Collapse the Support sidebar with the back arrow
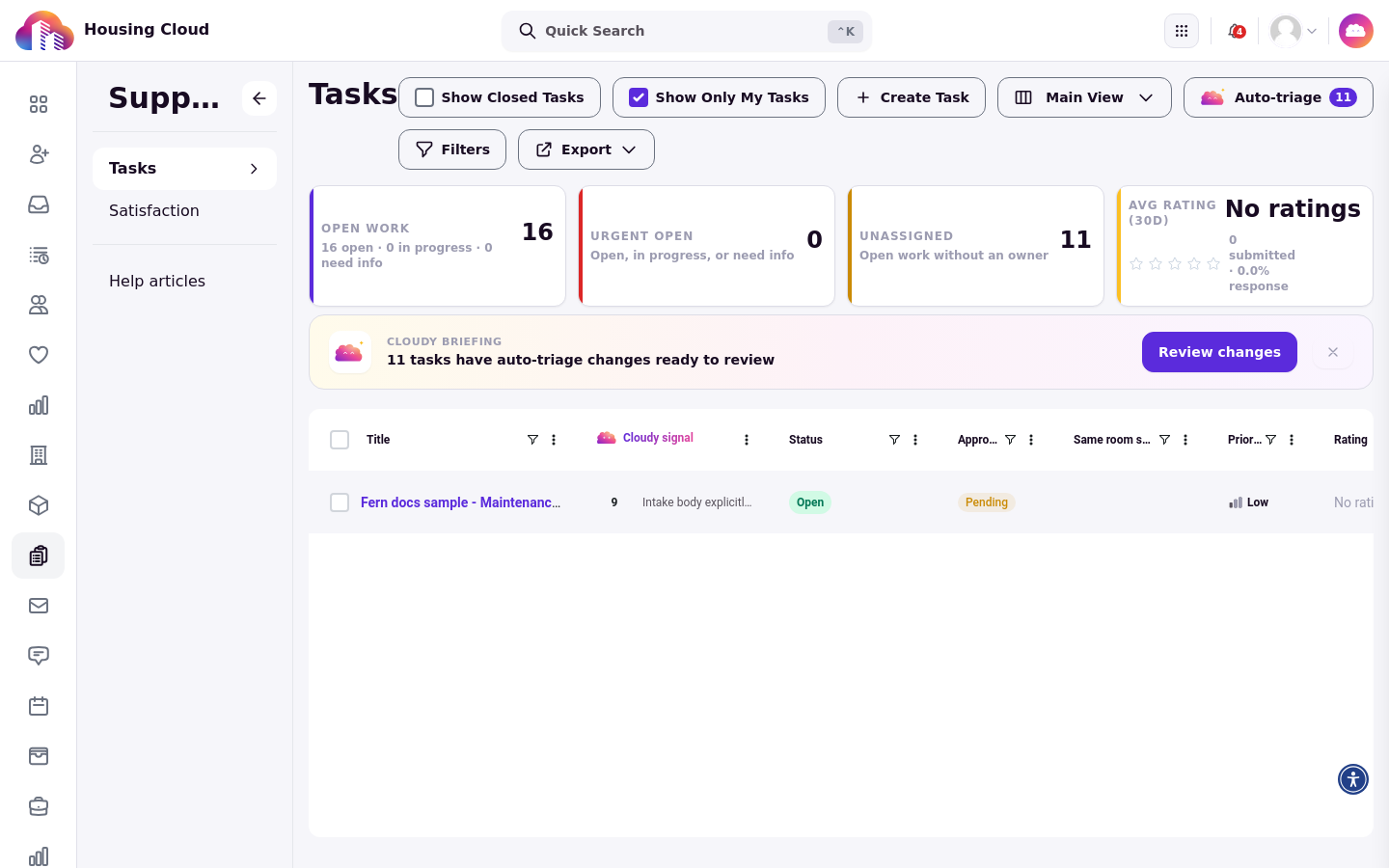This screenshot has width=1389, height=868. pos(259,98)
